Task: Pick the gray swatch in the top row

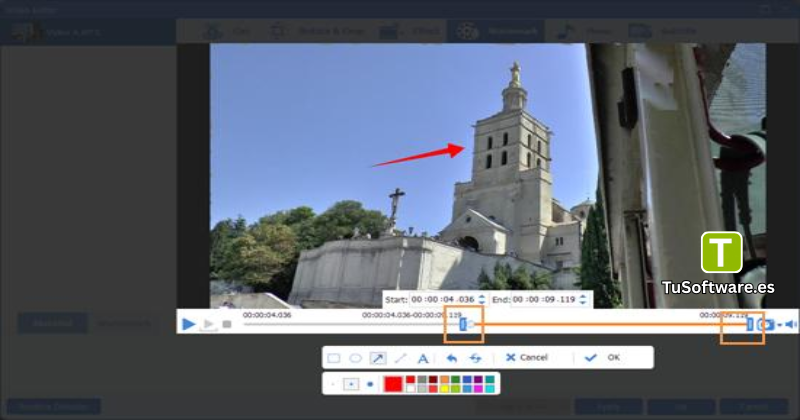Action: [422, 380]
